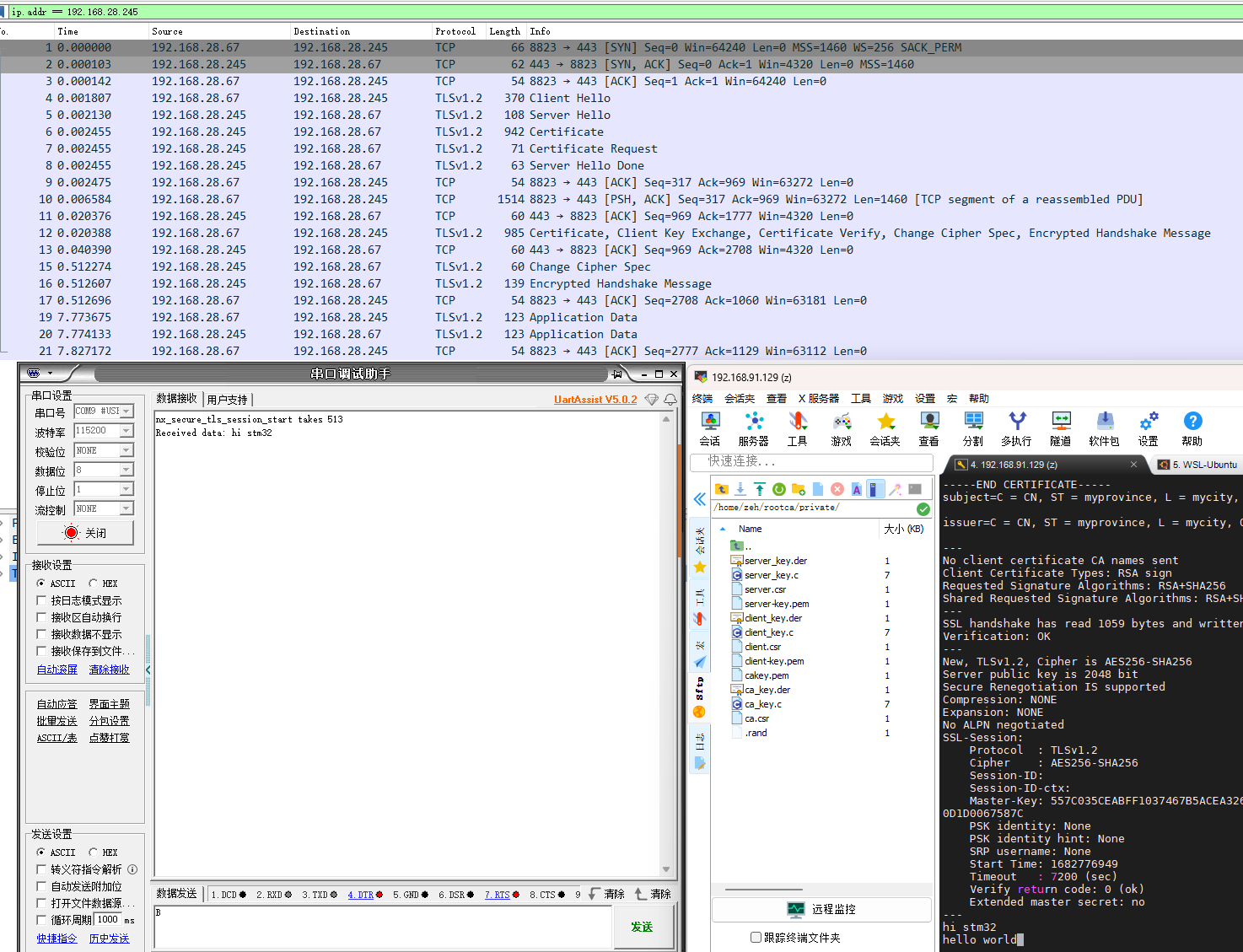Image resolution: width=1243 pixels, height=952 pixels.
Task: Toggle 循环周期 checkbox
Action: (41, 920)
